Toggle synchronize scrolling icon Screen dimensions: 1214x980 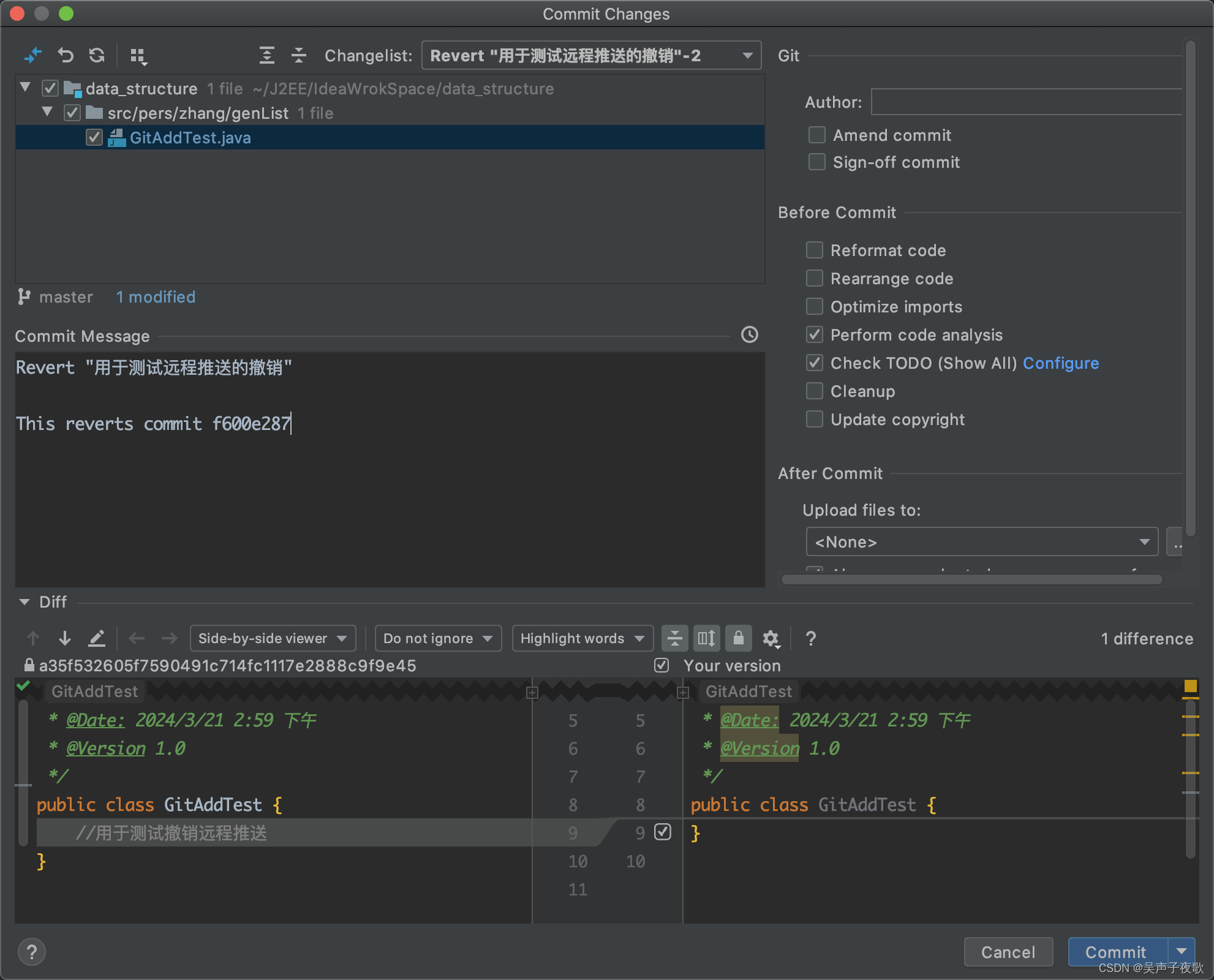point(706,638)
